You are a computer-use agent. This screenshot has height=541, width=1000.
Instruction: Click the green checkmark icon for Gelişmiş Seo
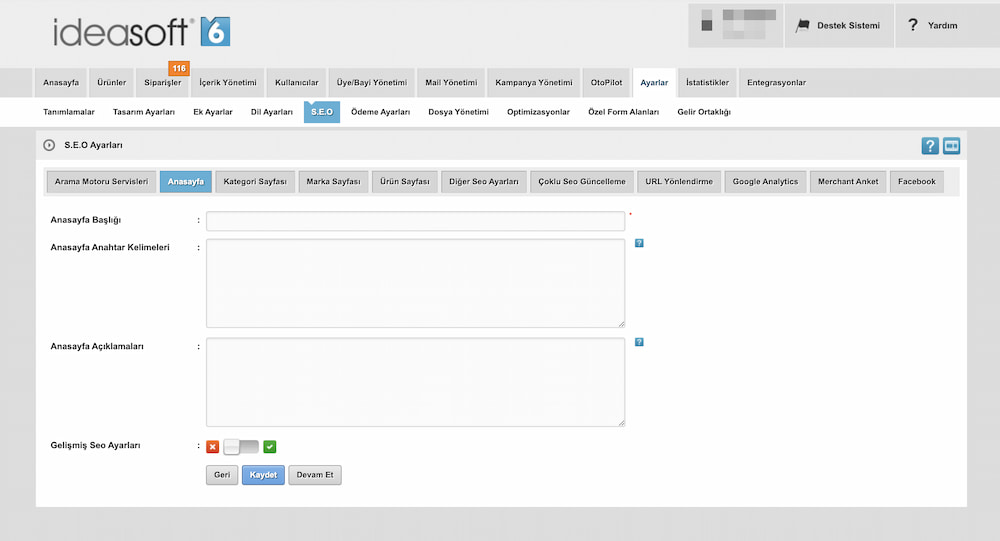click(270, 446)
